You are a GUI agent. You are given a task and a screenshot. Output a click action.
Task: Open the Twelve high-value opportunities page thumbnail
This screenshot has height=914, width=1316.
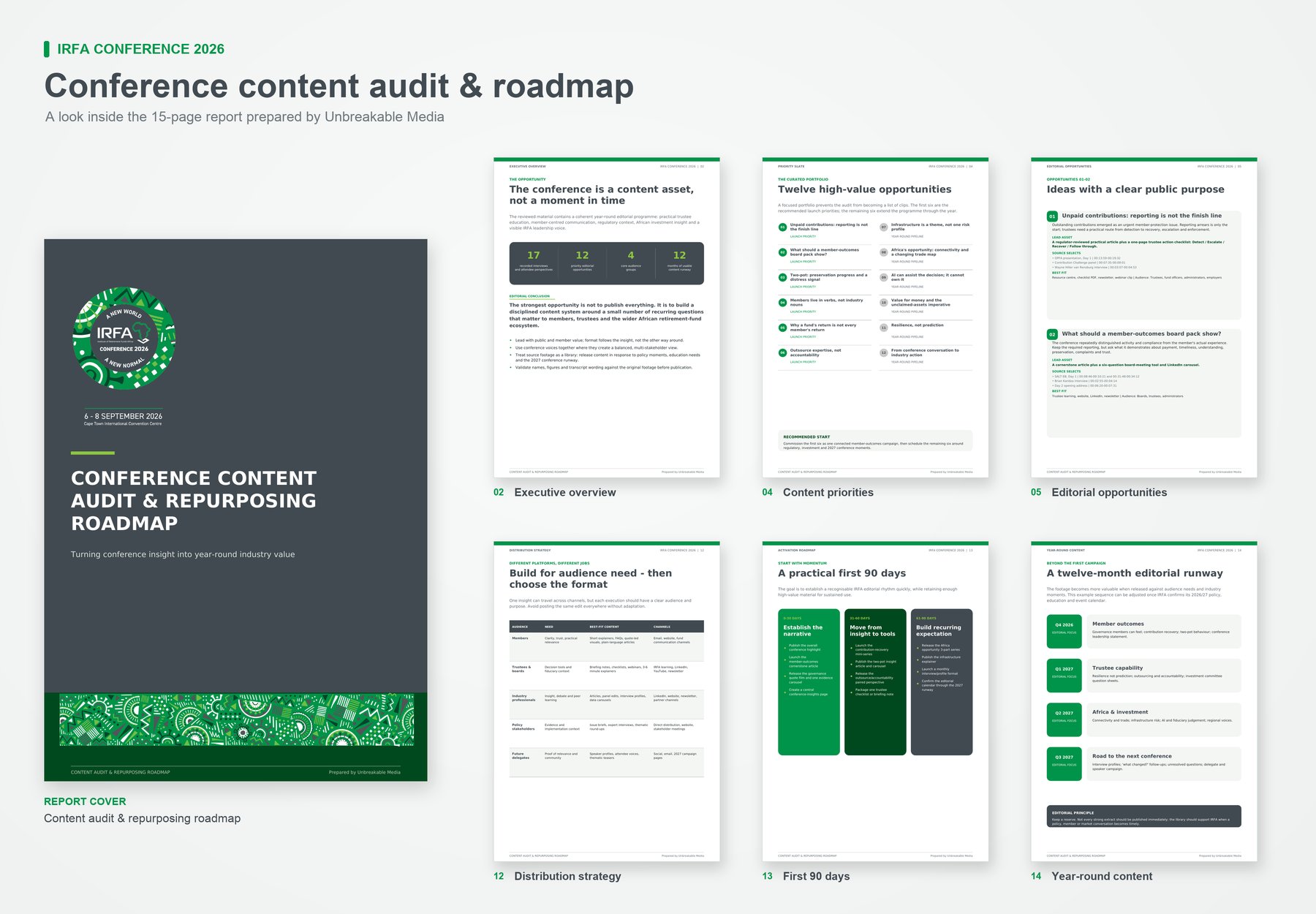(875, 317)
